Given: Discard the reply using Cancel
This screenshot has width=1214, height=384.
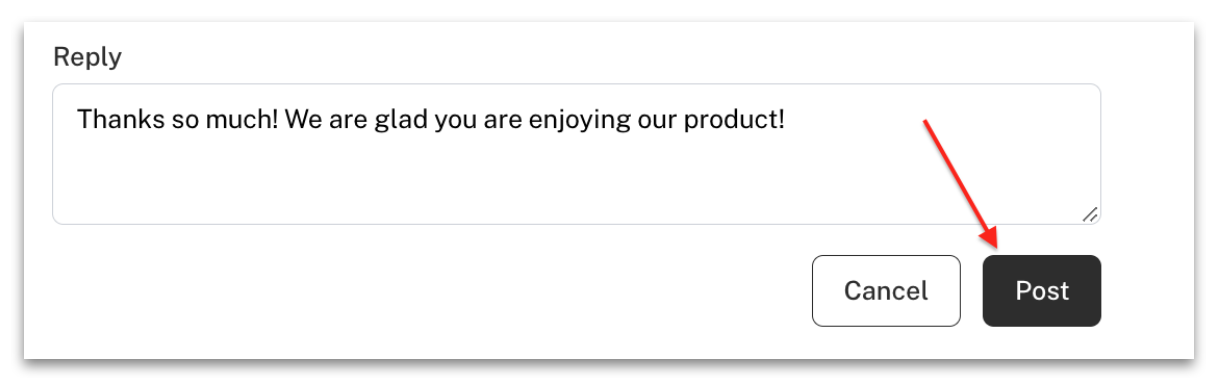Looking at the screenshot, I should [x=886, y=291].
